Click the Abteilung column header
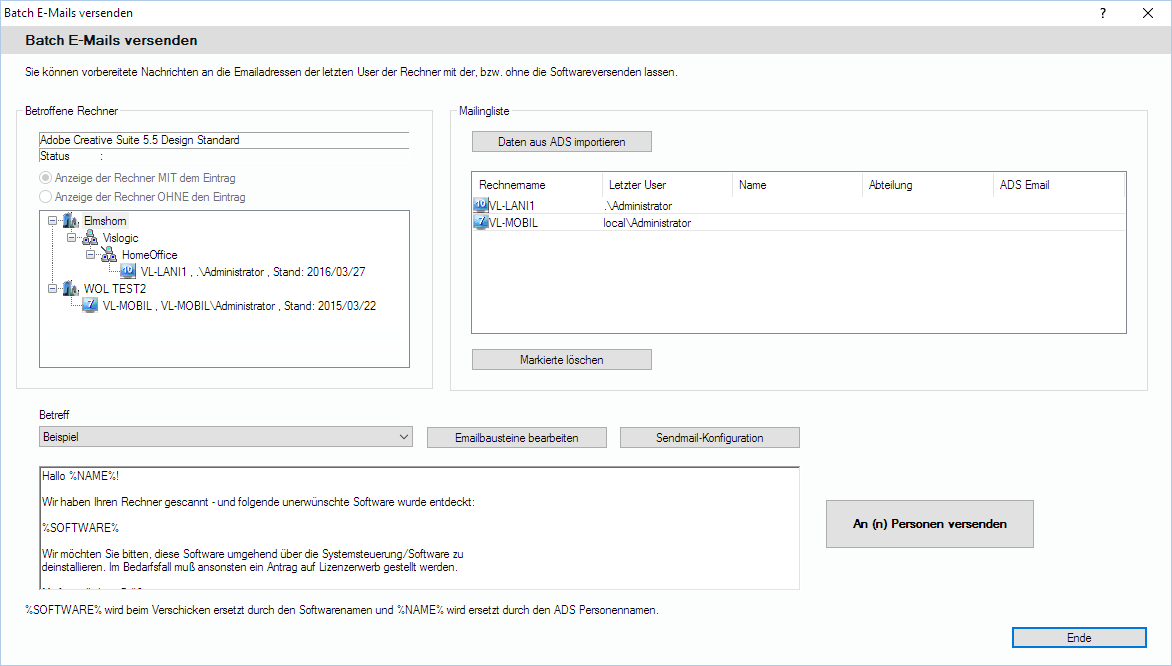Image resolution: width=1172 pixels, height=666 pixels. [x=927, y=185]
